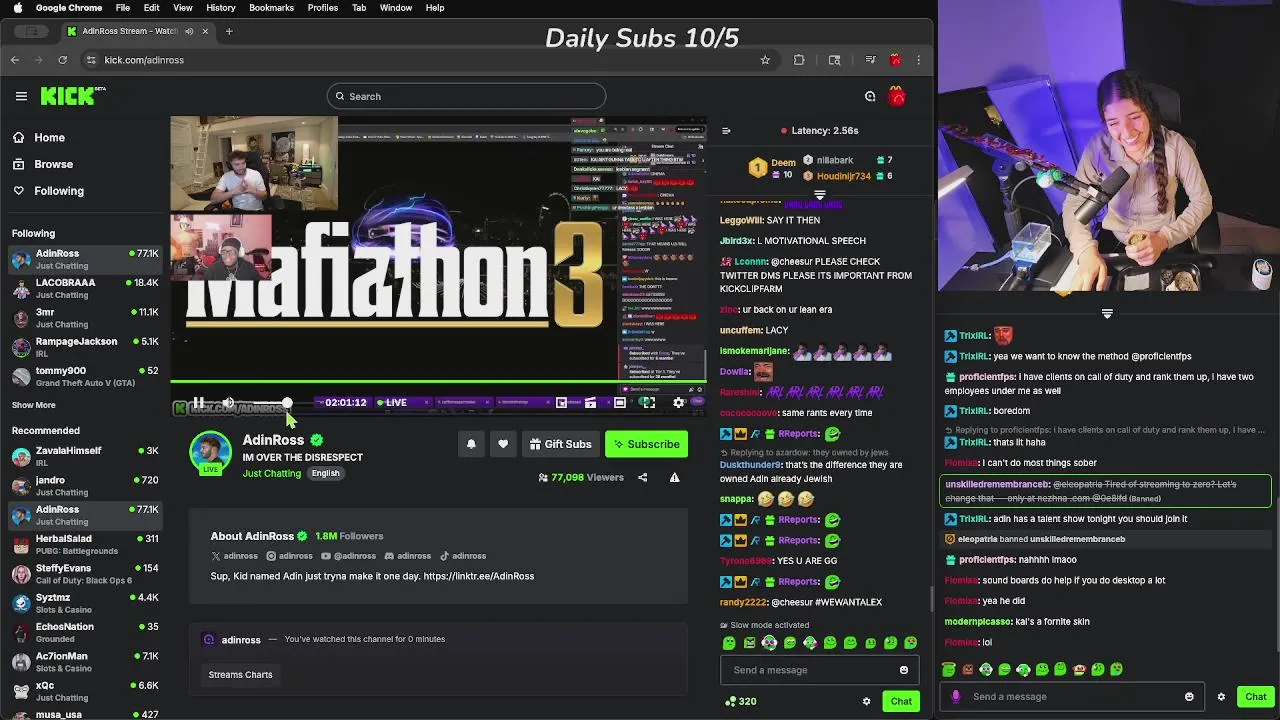
Task: Turn on notifications bell for AdinRoss
Action: (x=471, y=444)
